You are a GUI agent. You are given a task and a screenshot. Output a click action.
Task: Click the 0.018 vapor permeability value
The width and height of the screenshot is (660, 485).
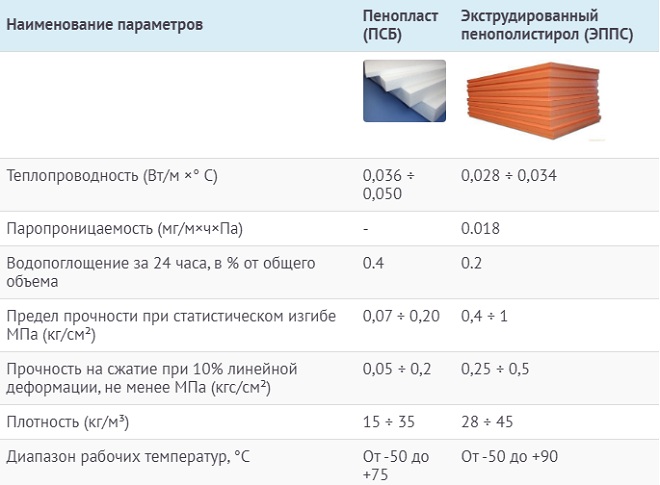(x=480, y=229)
